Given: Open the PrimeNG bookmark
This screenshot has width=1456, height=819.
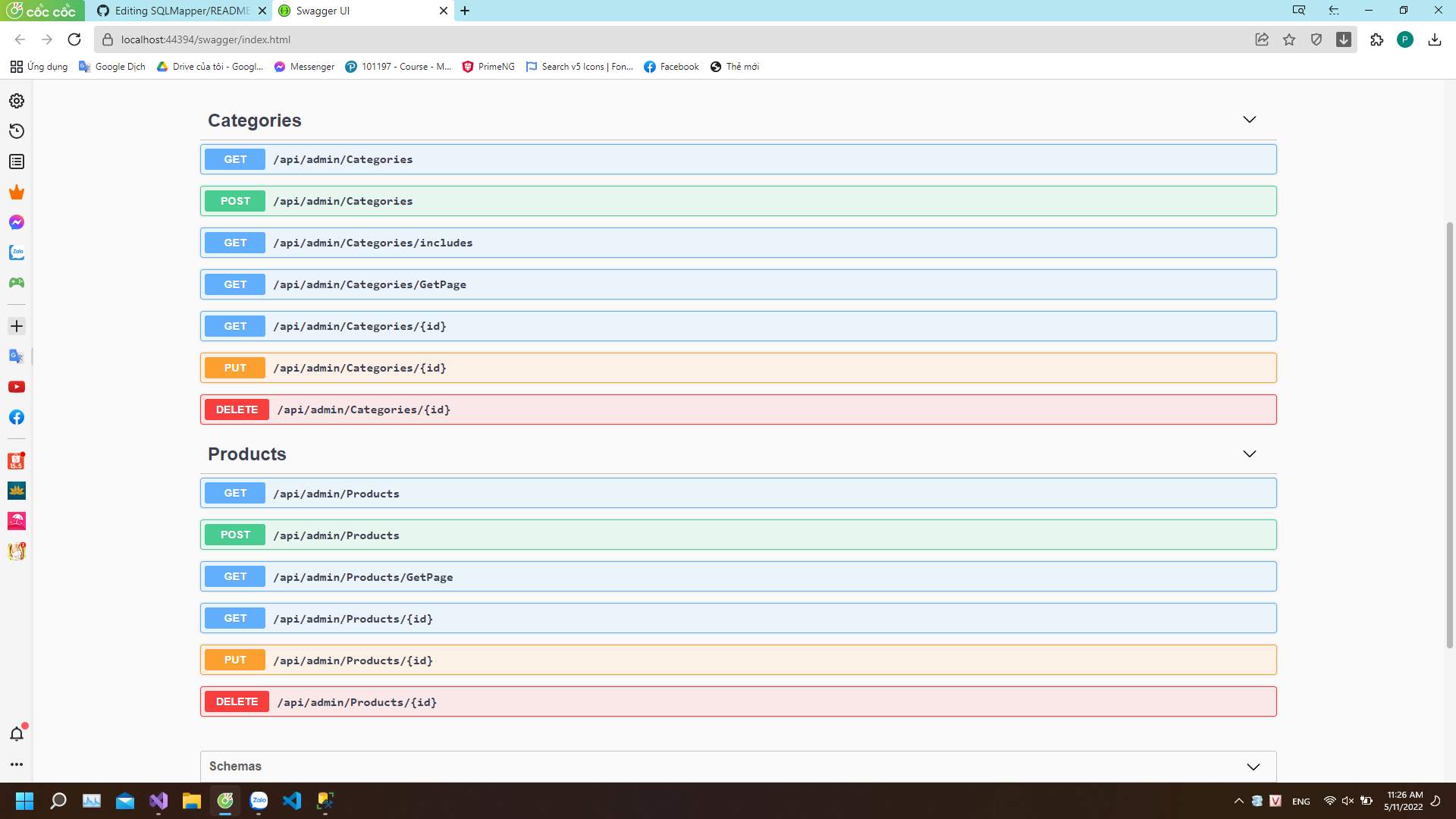Looking at the screenshot, I should pyautogui.click(x=488, y=67).
